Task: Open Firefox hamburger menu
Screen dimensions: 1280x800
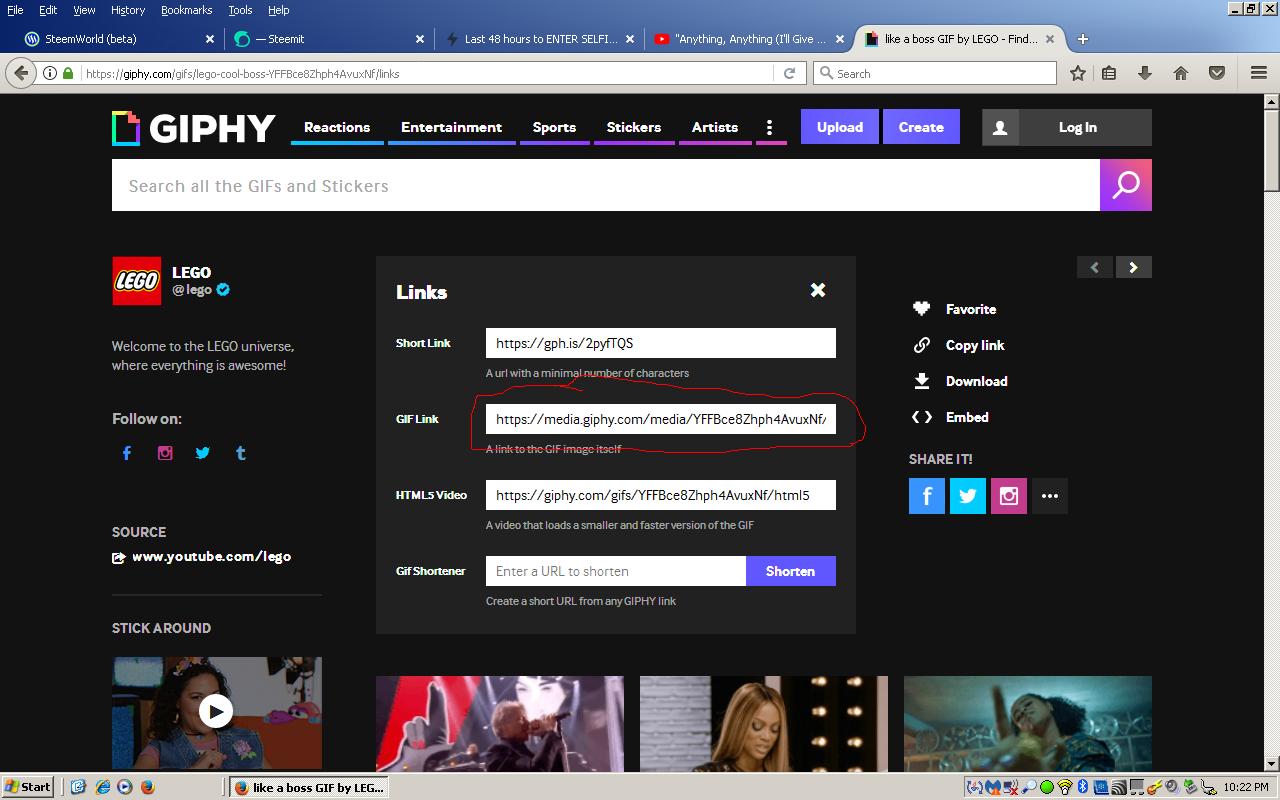Action: click(x=1259, y=73)
